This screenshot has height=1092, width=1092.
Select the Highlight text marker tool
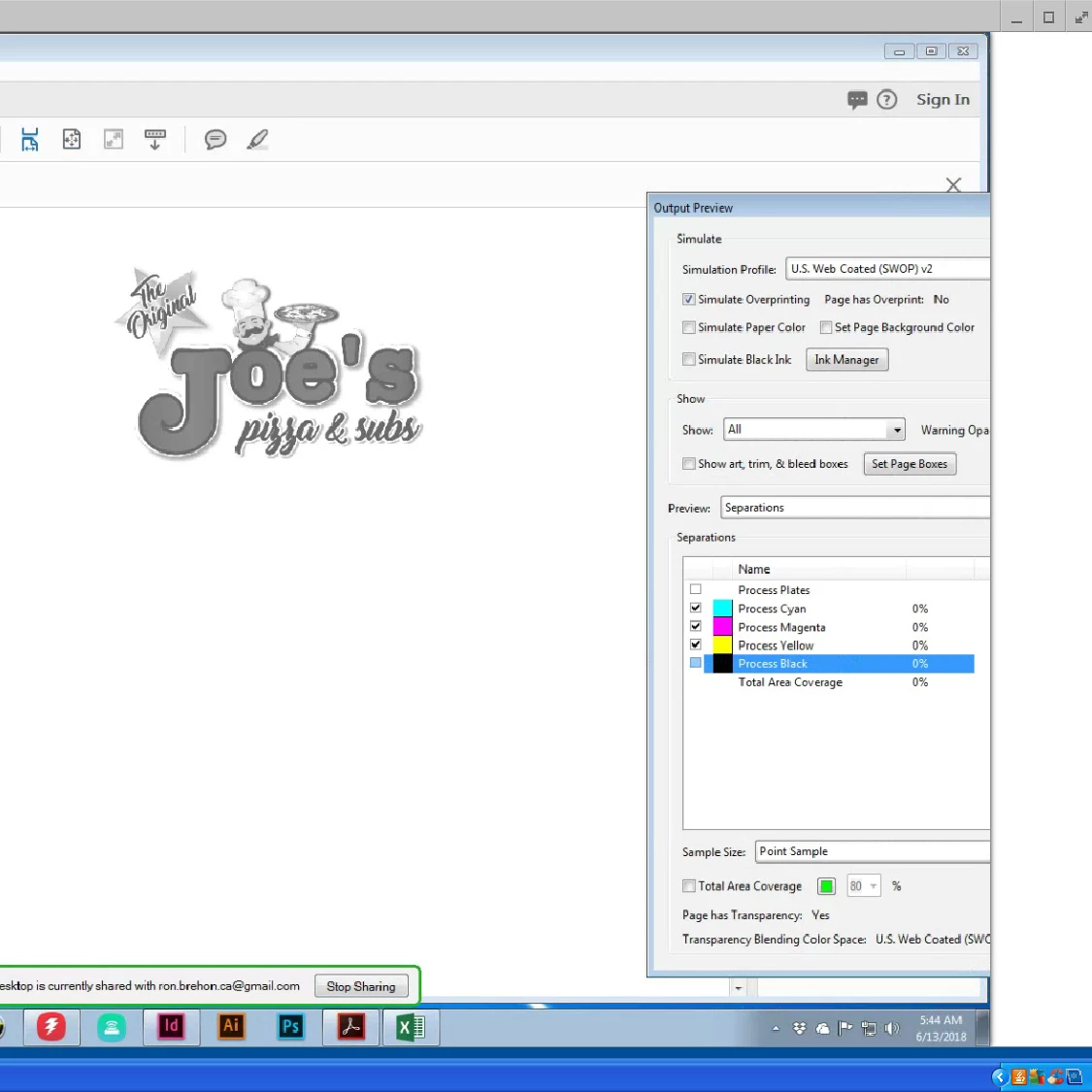tap(257, 139)
